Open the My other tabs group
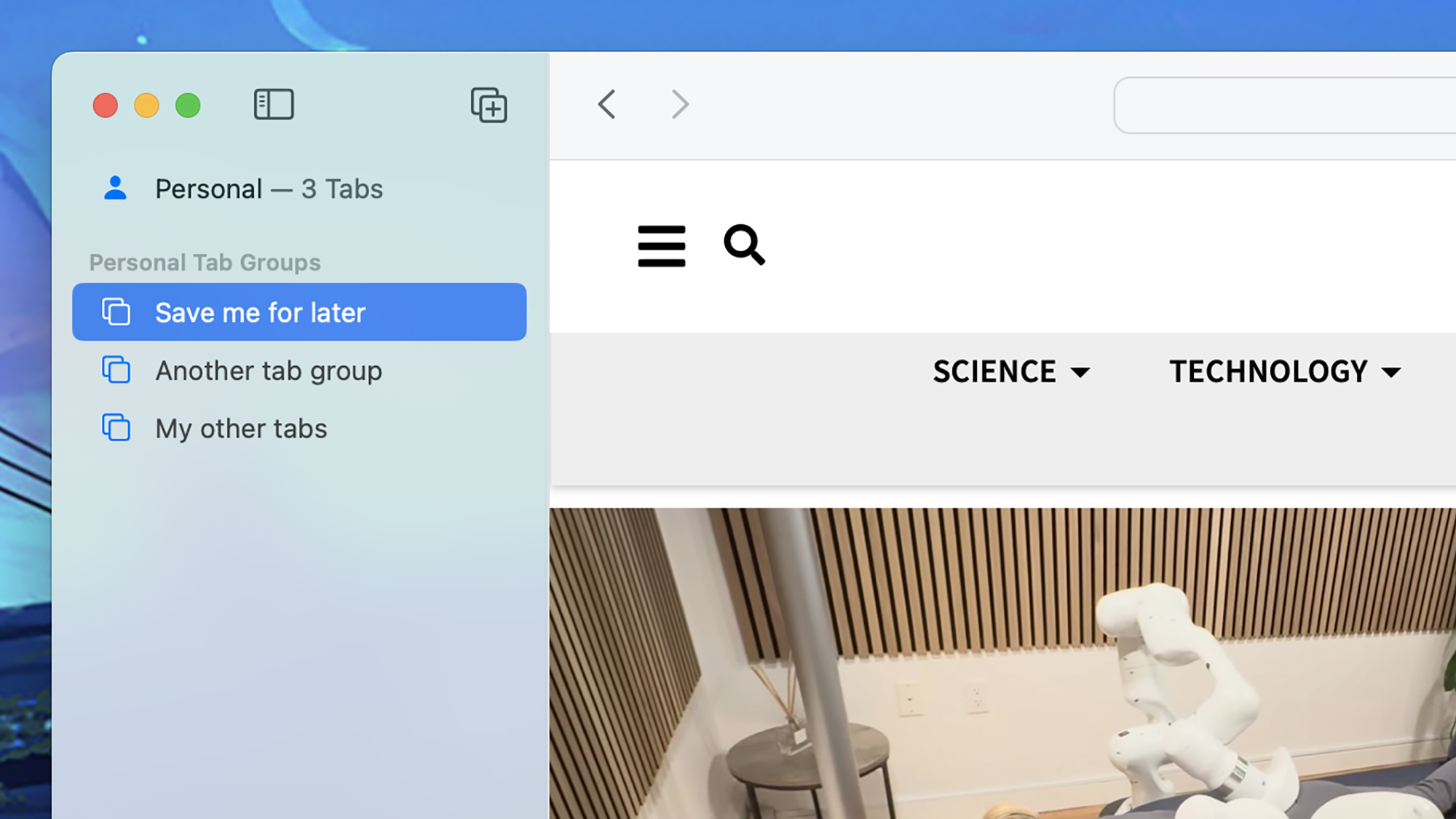Screen dimensions: 1456x819 (240, 428)
